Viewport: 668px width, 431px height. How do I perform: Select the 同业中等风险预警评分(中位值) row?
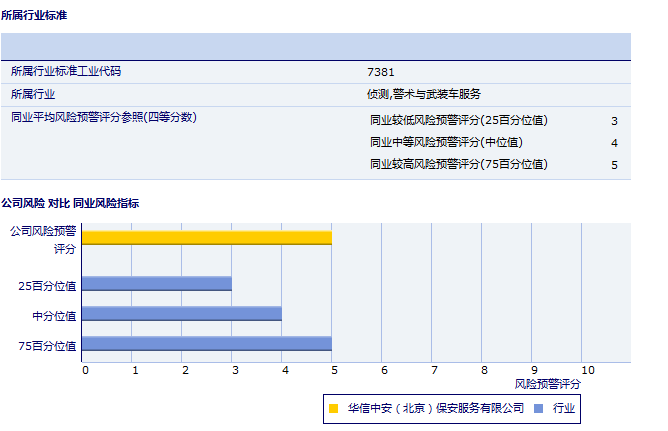(446, 142)
